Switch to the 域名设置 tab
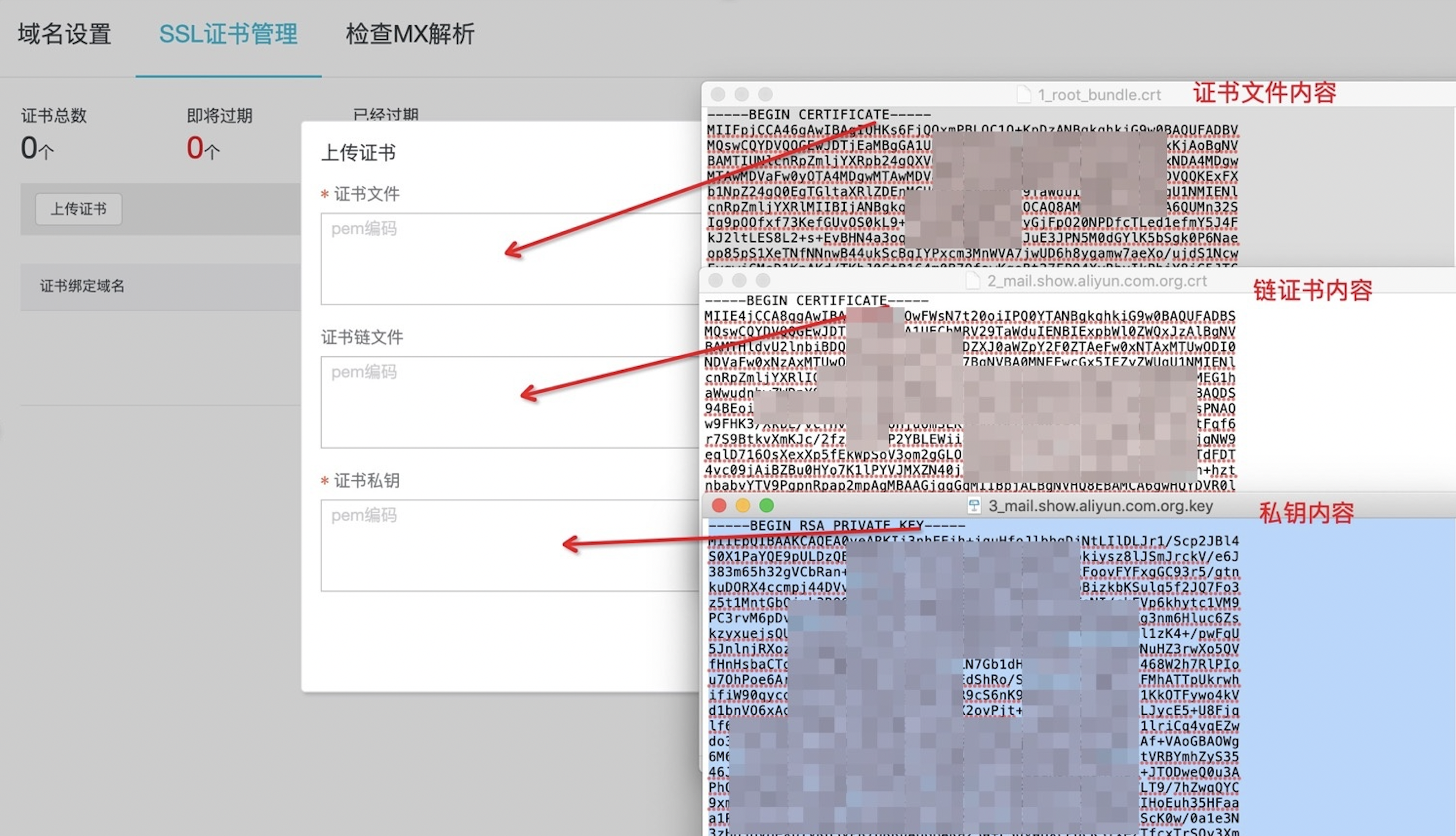 [x=64, y=35]
